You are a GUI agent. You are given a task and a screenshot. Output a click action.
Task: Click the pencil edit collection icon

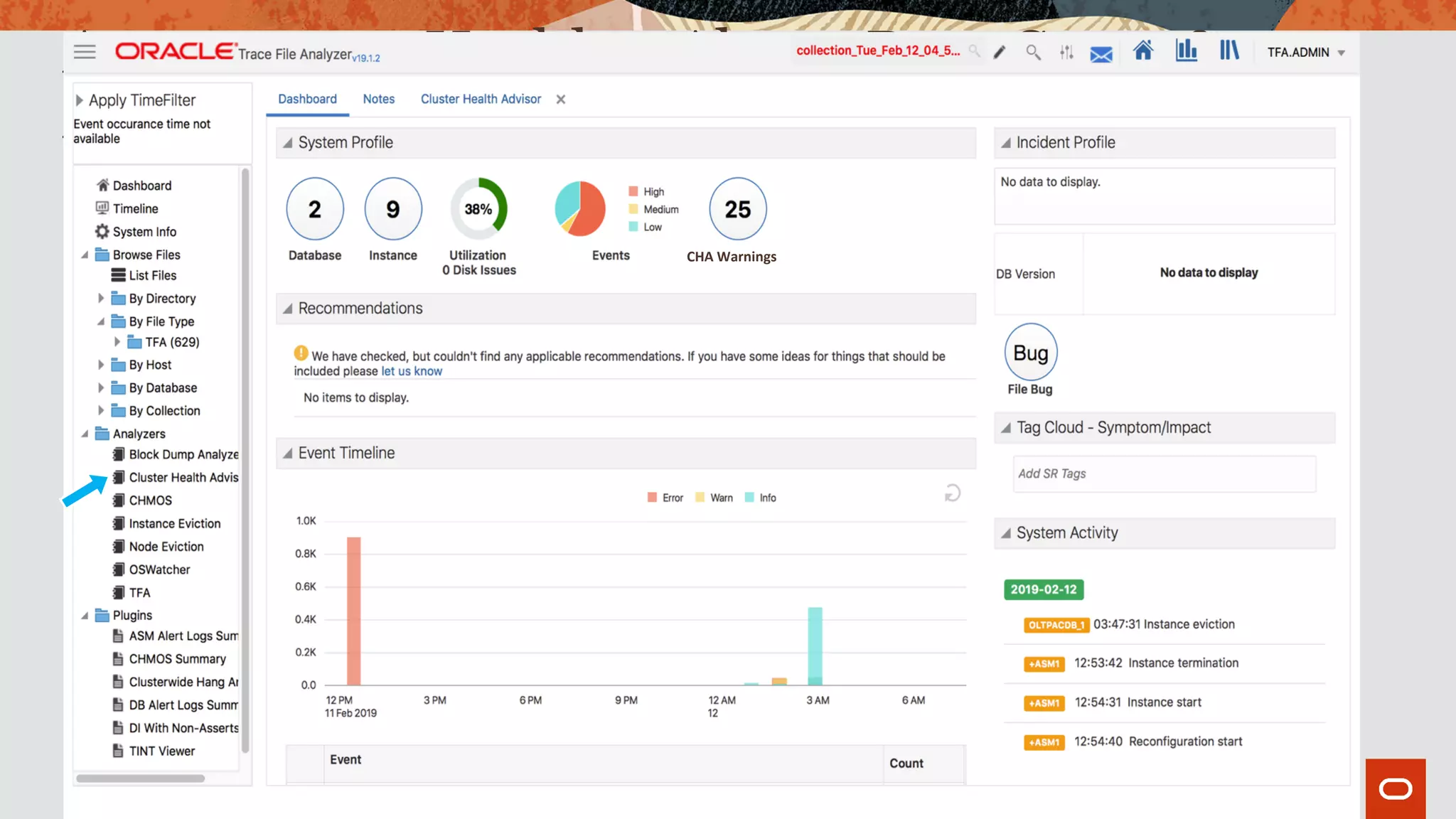[x=1000, y=52]
